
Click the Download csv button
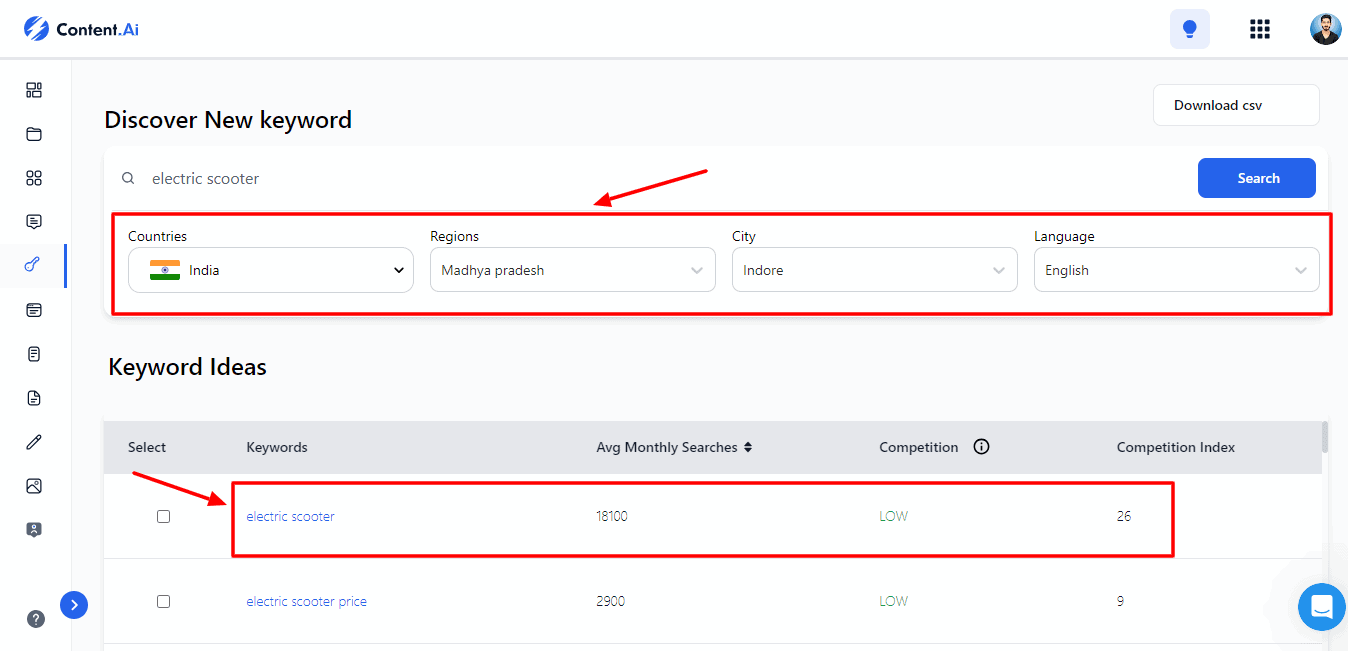tap(1235, 105)
